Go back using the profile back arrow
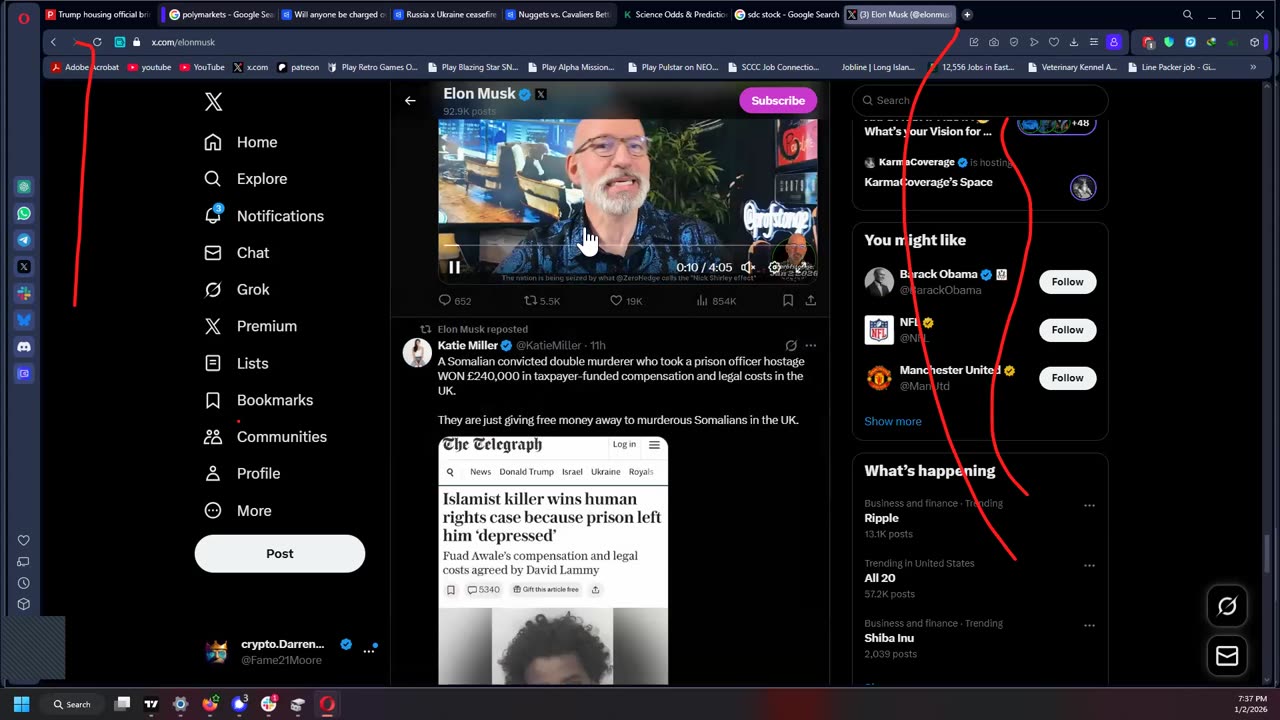The image size is (1280, 720). coord(410,100)
